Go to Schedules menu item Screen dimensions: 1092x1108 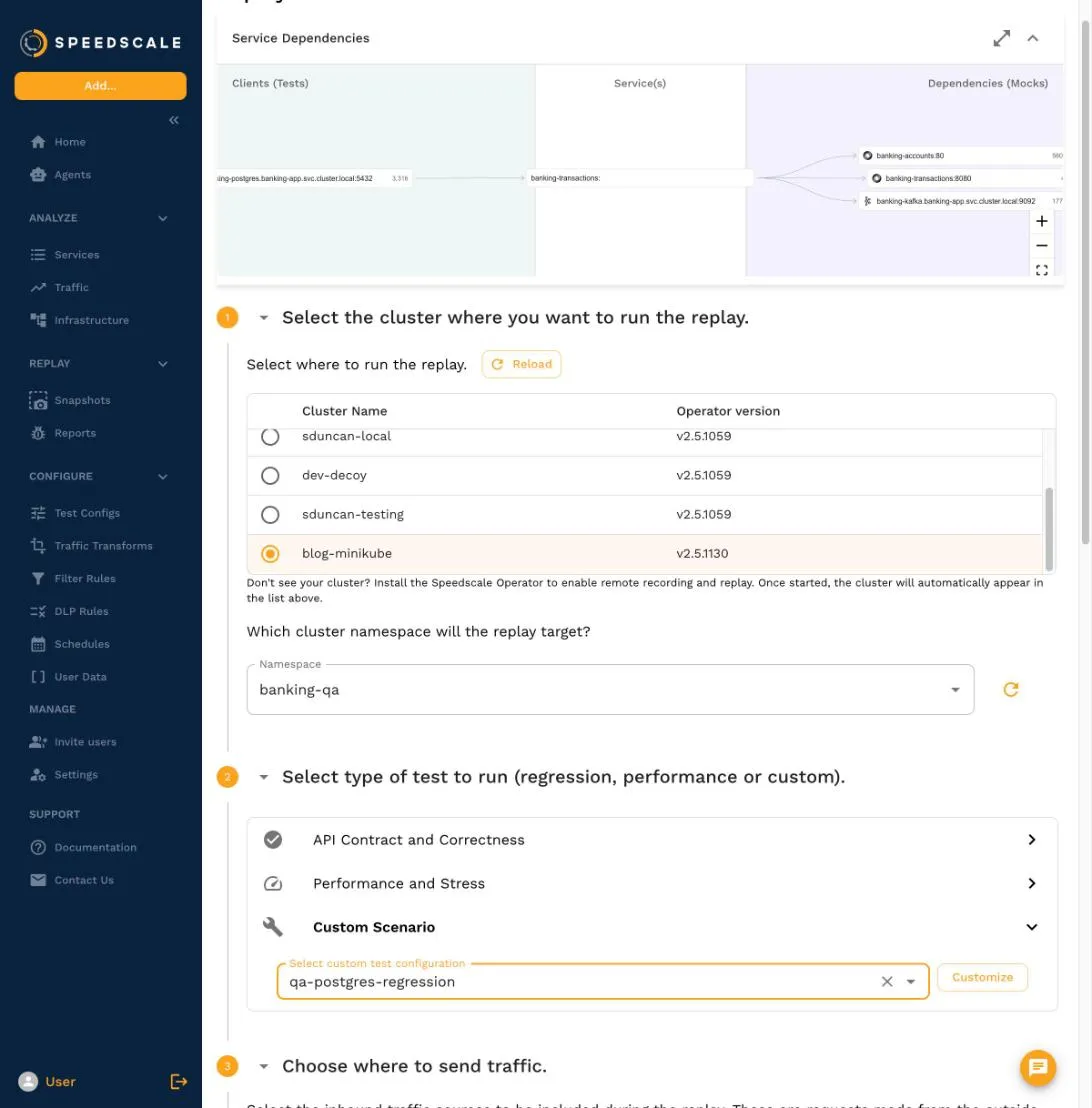pyautogui.click(x=82, y=644)
